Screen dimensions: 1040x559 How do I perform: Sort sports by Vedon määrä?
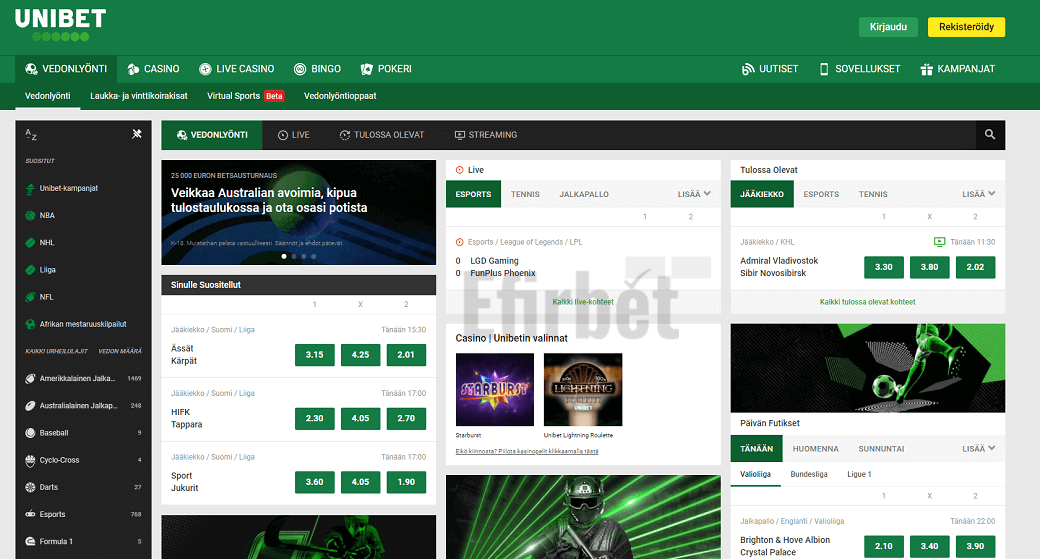click(120, 351)
